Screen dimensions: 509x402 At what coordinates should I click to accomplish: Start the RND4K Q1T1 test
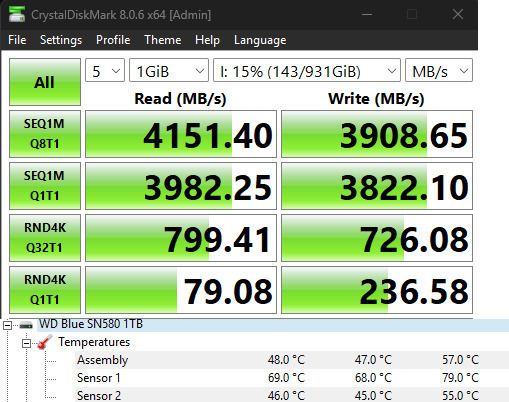pyautogui.click(x=45, y=290)
